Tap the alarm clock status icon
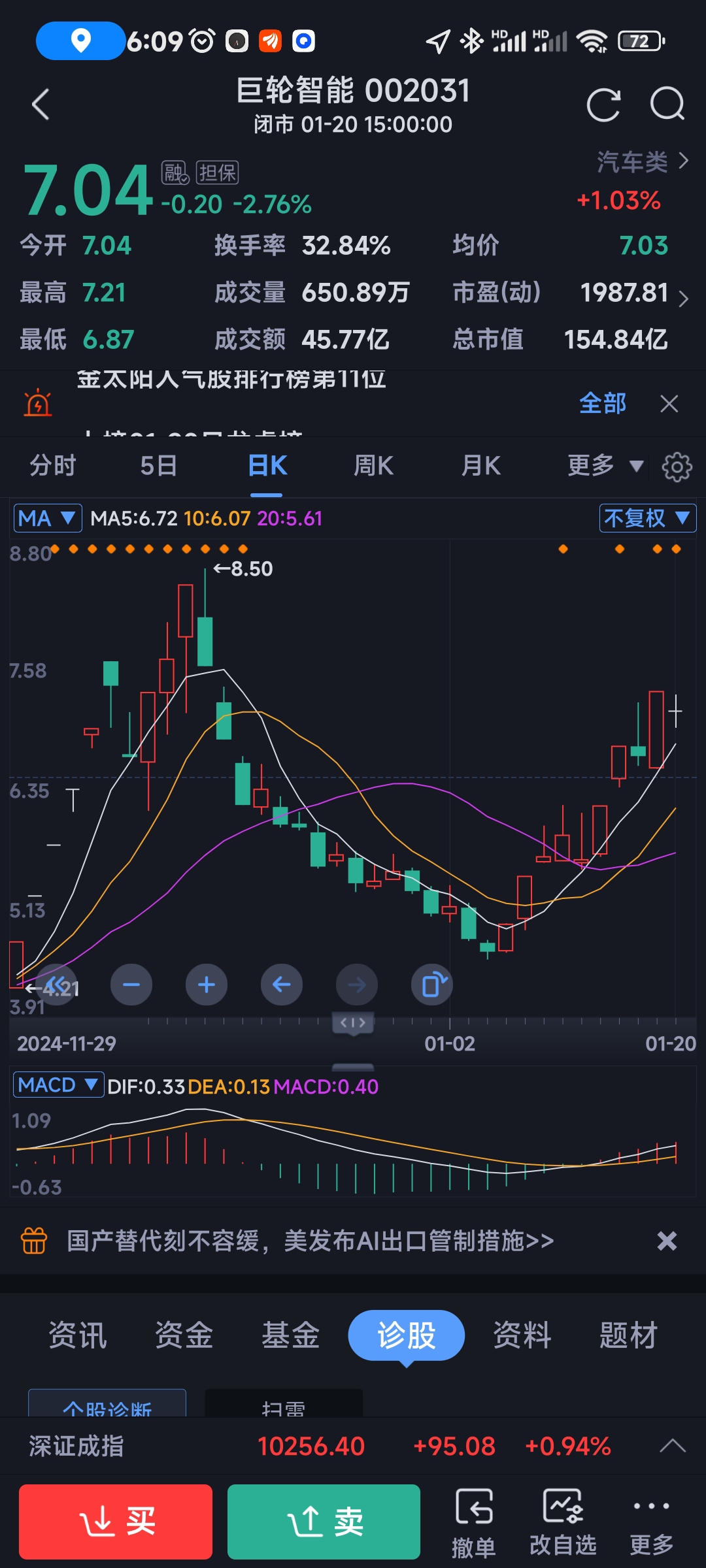The image size is (706, 1568). 202,41
